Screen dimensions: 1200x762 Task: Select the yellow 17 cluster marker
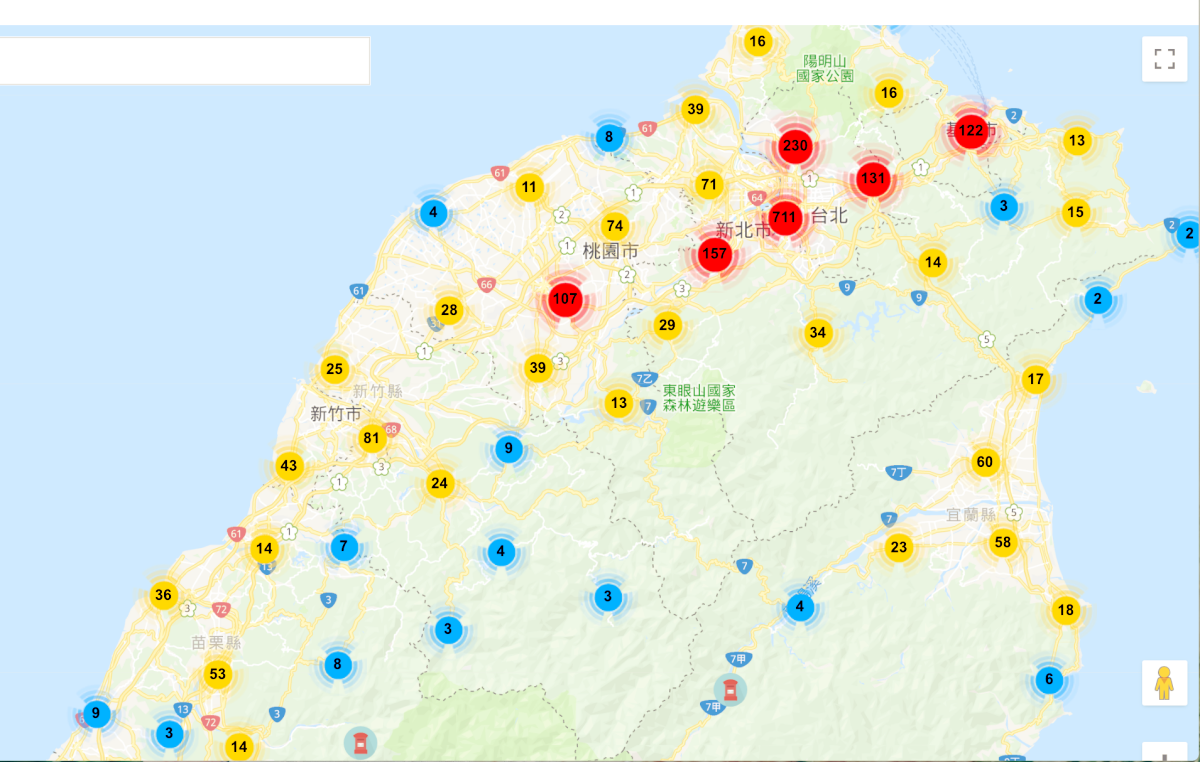coord(1035,380)
